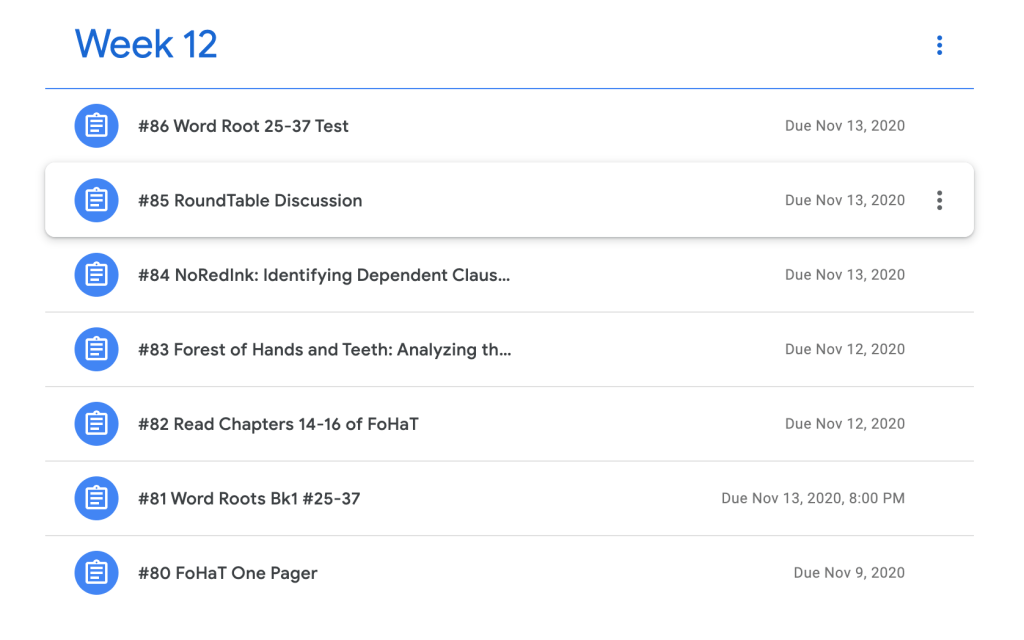Click due date Nov 13, 2020, 8:00 PM
Screen dimensions: 1024x640
pos(812,498)
